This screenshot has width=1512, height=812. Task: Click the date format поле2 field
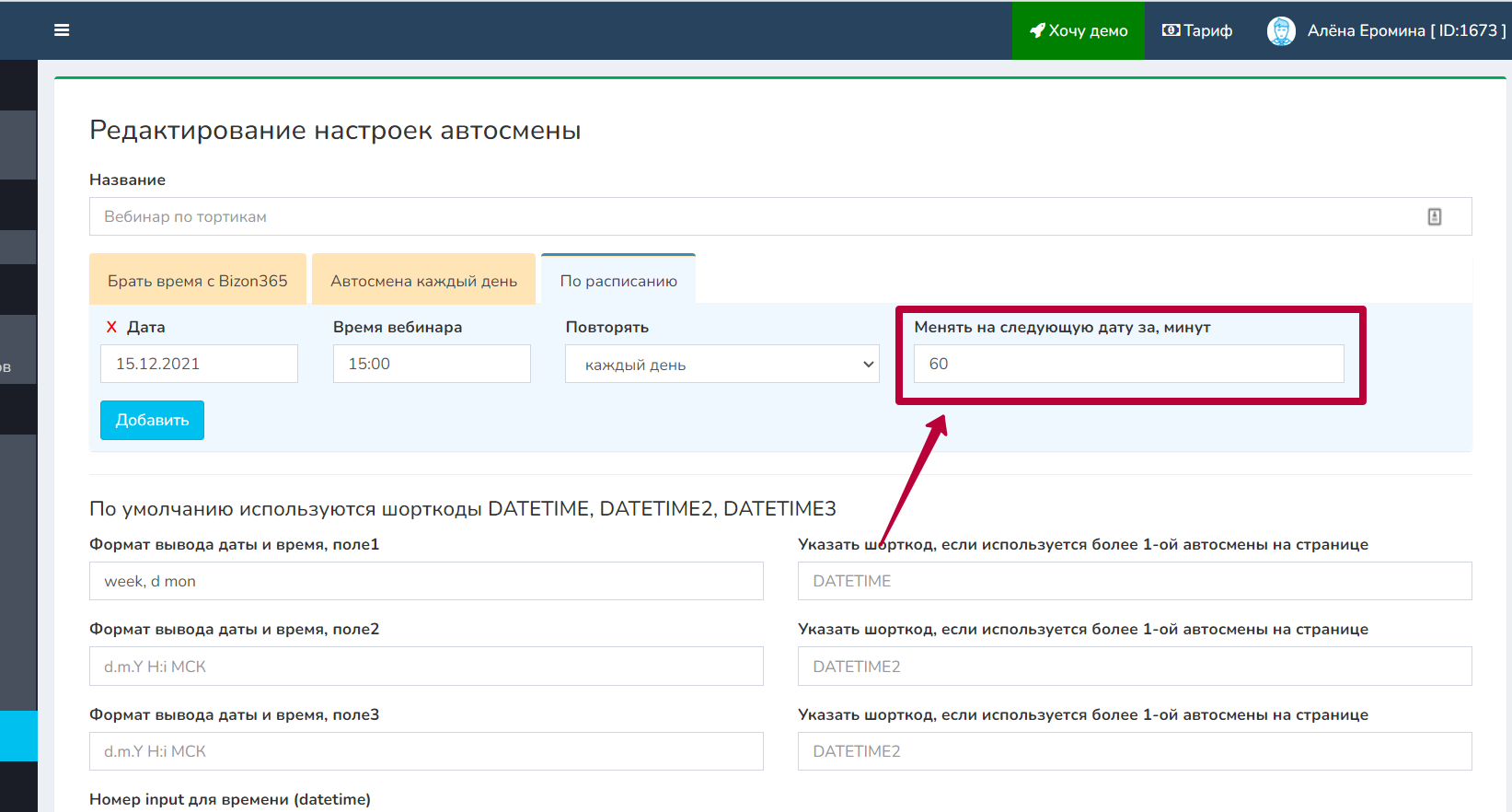click(426, 667)
